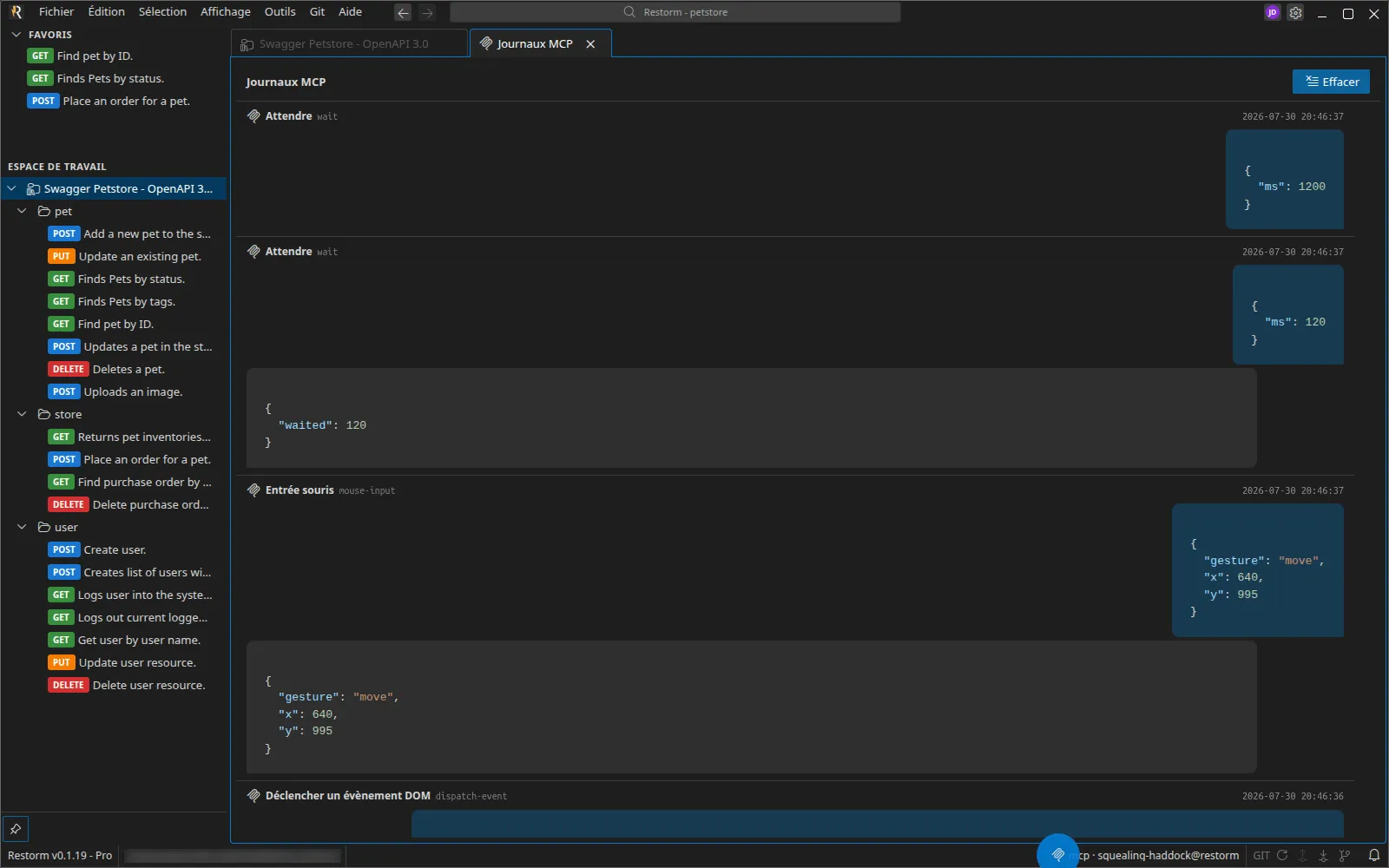
Task: Select POST Uploads an image.
Action: pos(114,391)
